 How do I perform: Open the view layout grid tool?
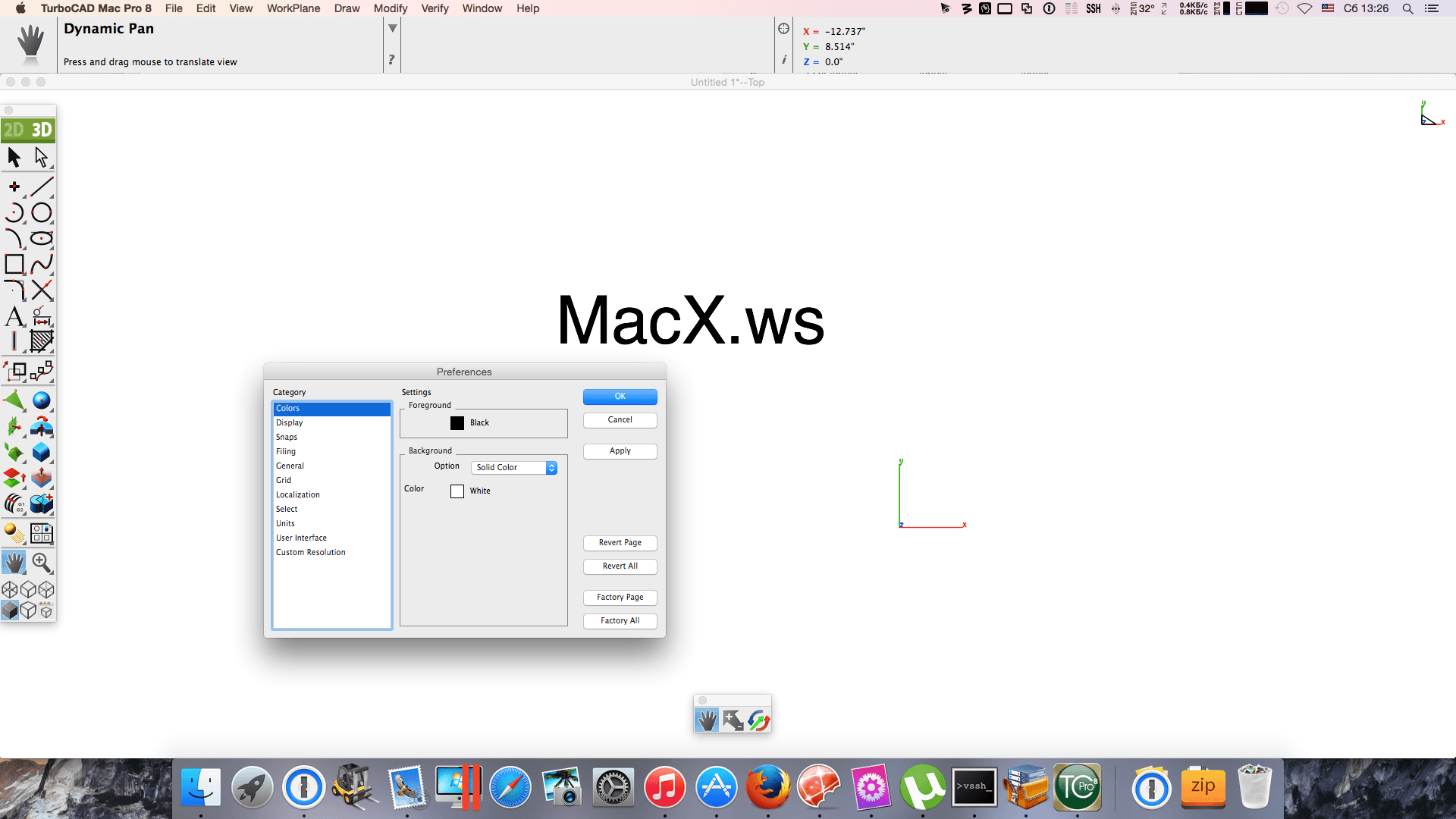tap(42, 533)
